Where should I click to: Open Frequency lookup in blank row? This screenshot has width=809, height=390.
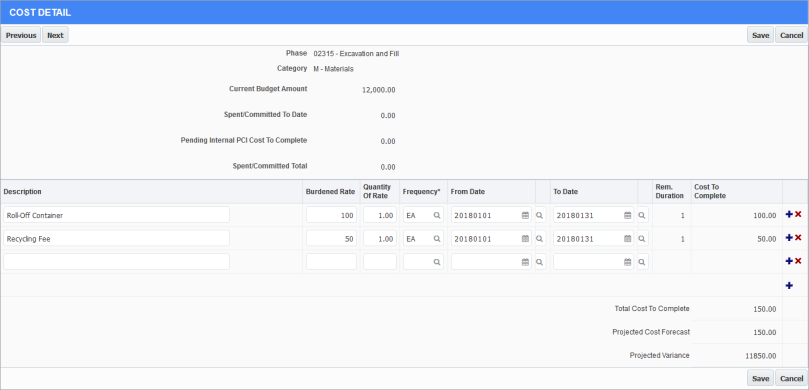point(437,262)
